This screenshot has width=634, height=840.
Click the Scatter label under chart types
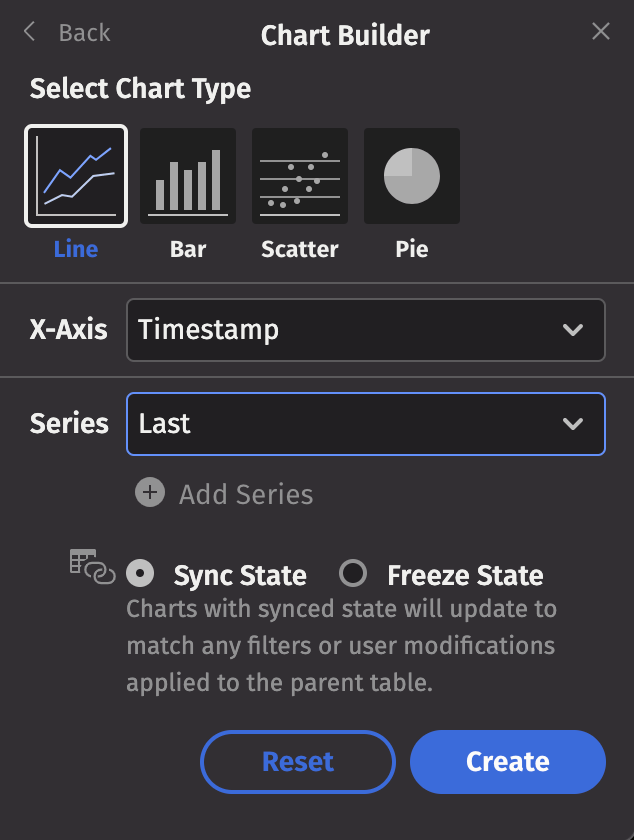point(300,248)
